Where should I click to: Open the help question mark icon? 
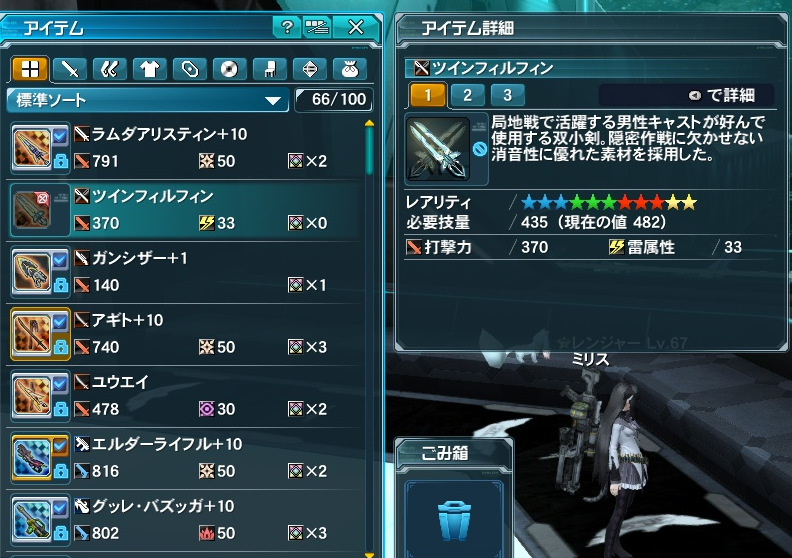tap(287, 27)
